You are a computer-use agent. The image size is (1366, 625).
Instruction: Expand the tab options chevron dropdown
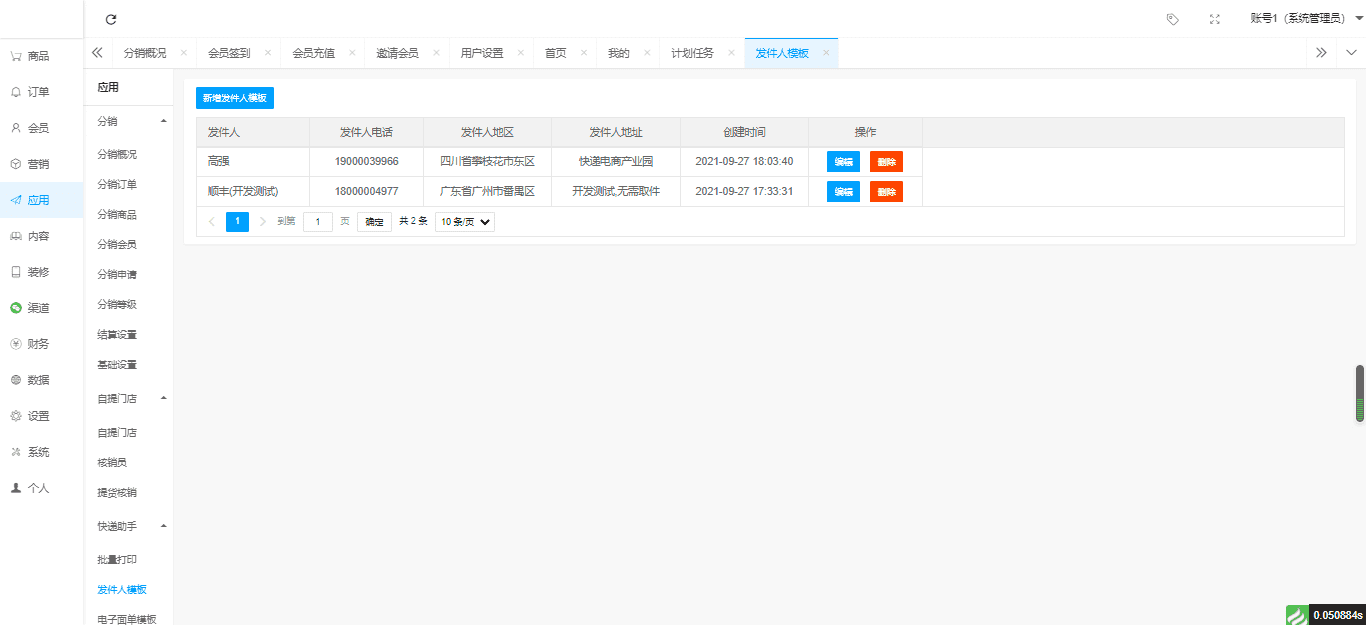pyautogui.click(x=1351, y=53)
